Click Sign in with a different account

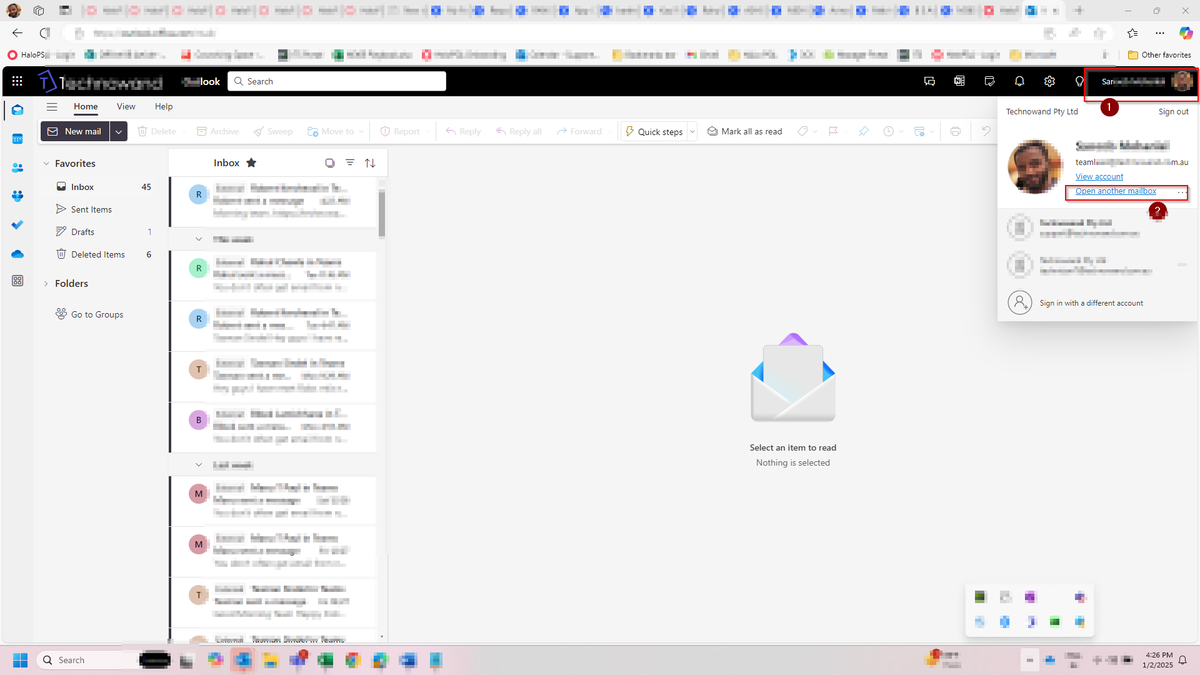click(1090, 303)
